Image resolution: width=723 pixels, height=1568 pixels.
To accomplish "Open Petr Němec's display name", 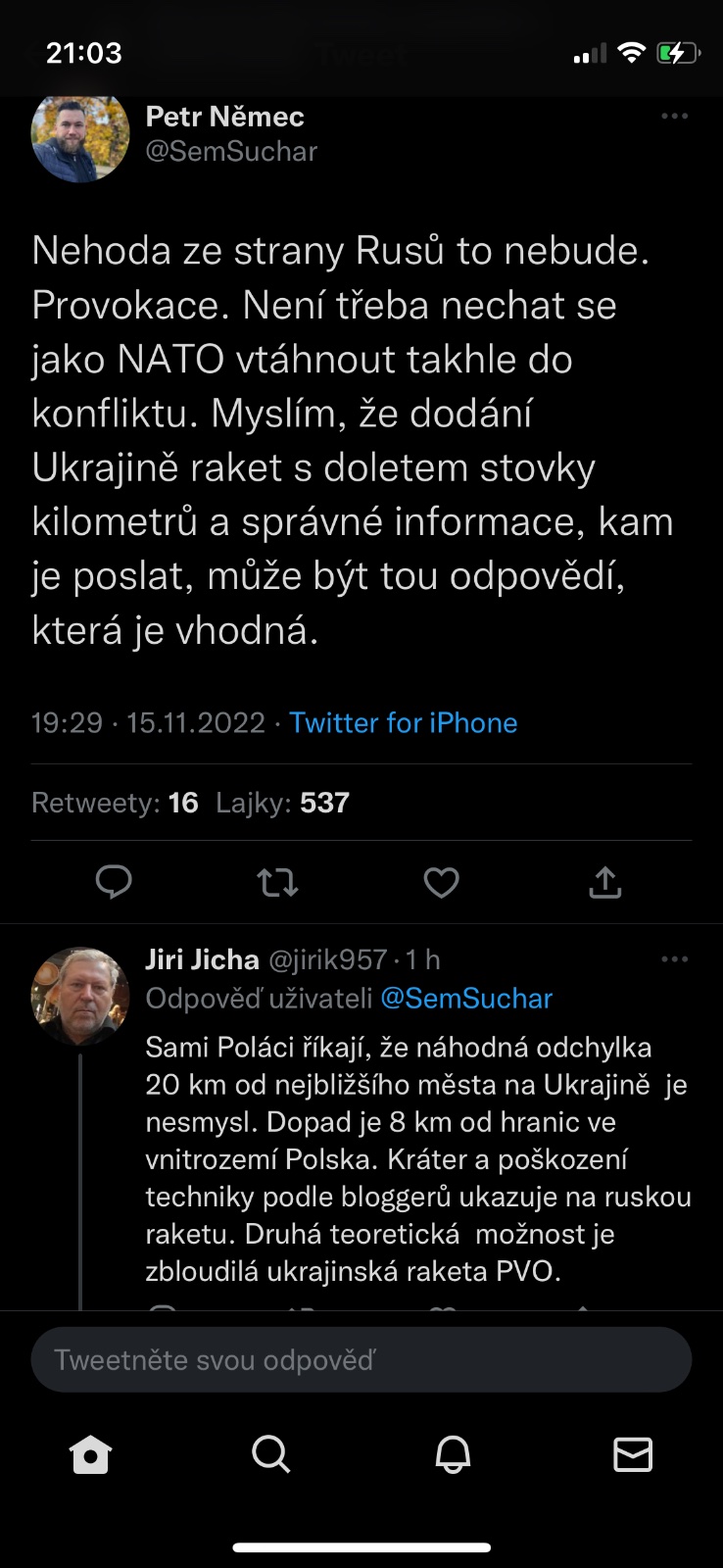I will 224,117.
